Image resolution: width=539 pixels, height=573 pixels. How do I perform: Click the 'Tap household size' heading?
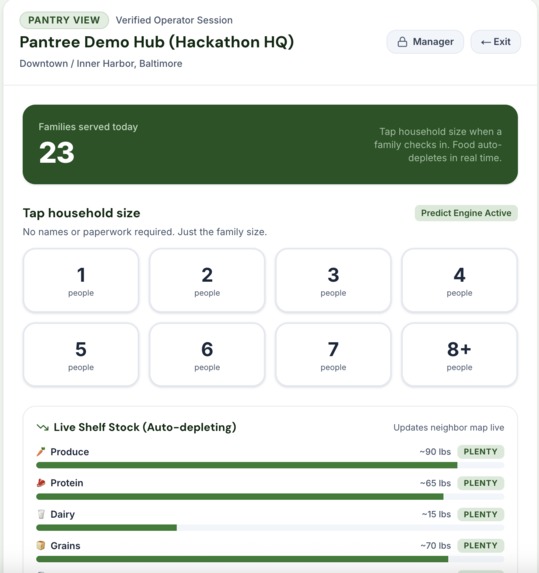coord(81,213)
